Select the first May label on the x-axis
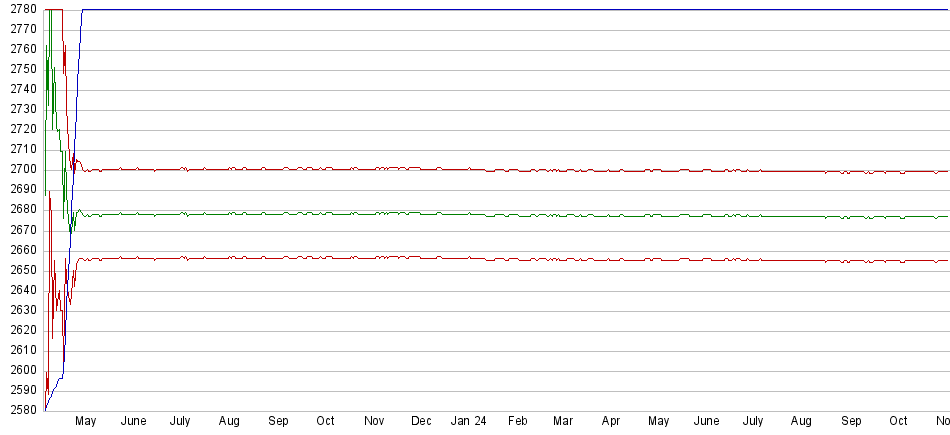Screen dimensions: 950x435 click(85, 422)
